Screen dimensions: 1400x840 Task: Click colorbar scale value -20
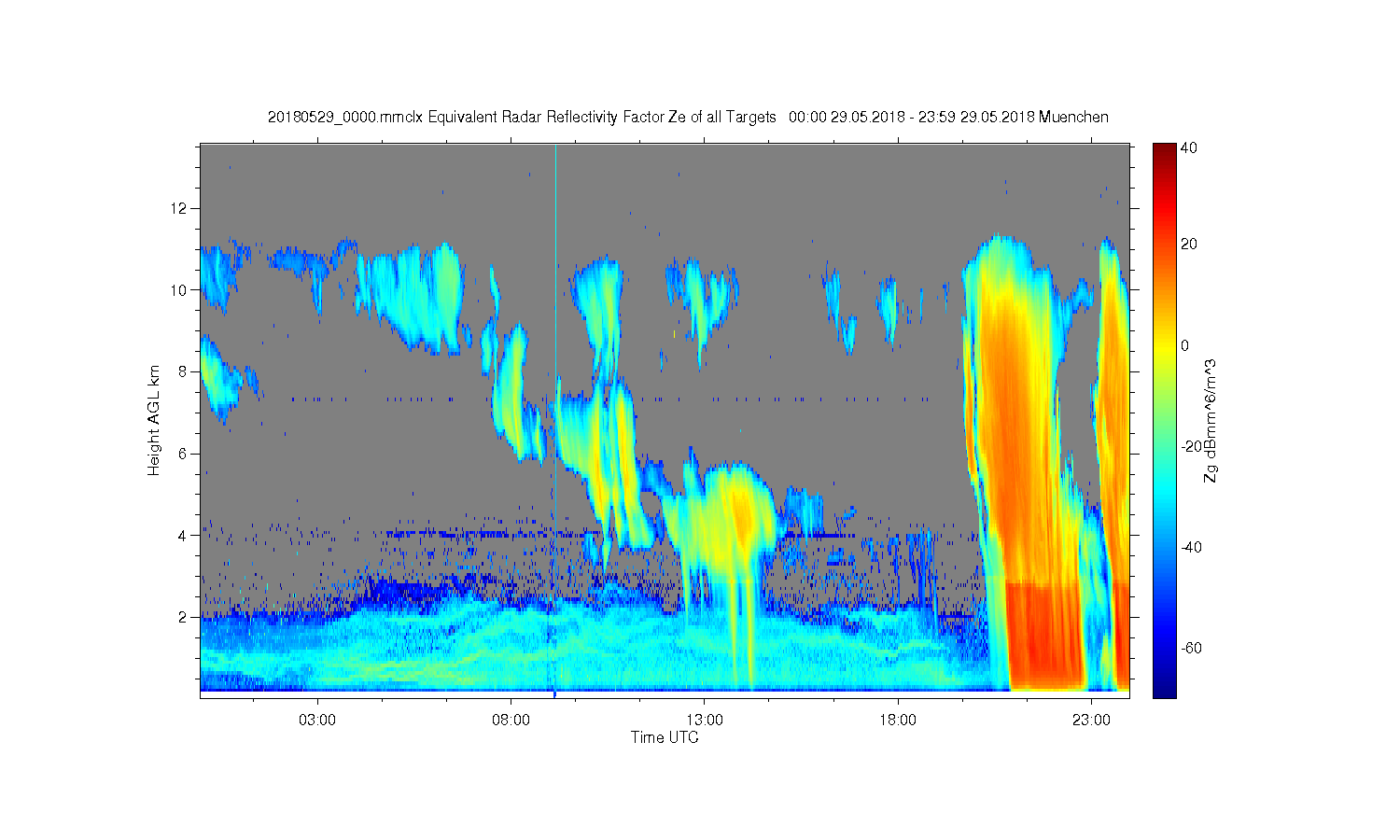click(1191, 446)
